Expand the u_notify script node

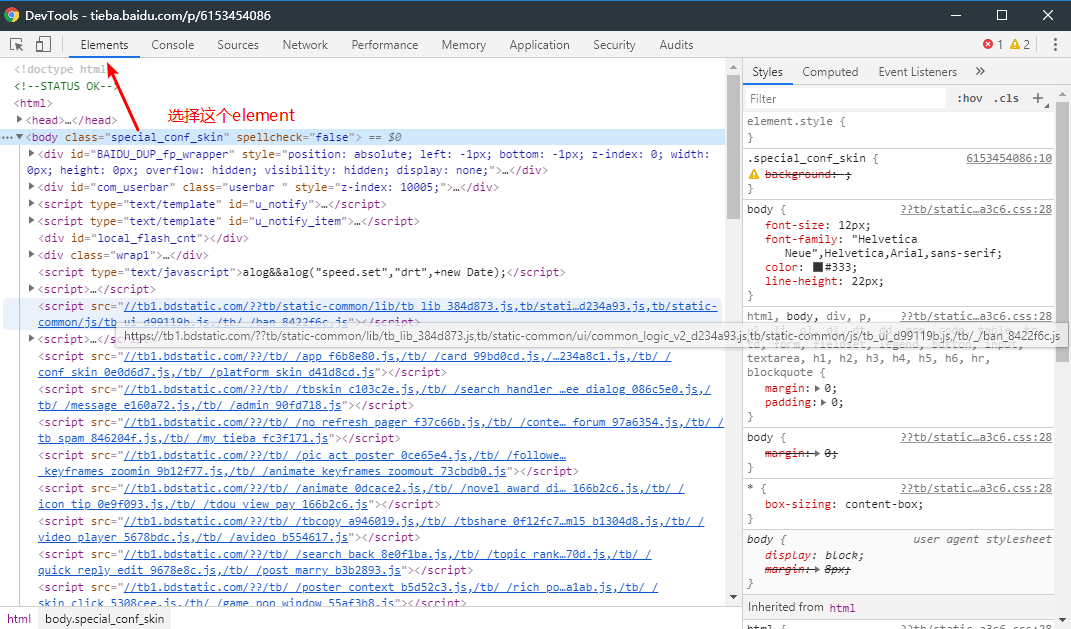(x=31, y=203)
